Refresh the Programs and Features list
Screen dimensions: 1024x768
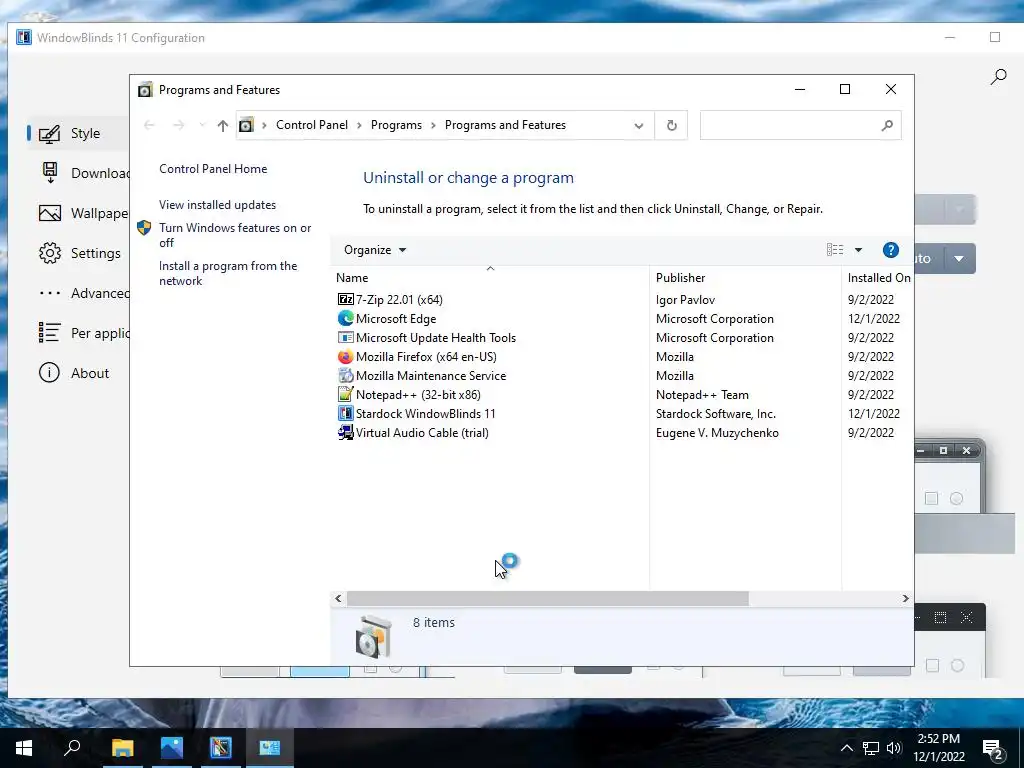click(x=671, y=125)
